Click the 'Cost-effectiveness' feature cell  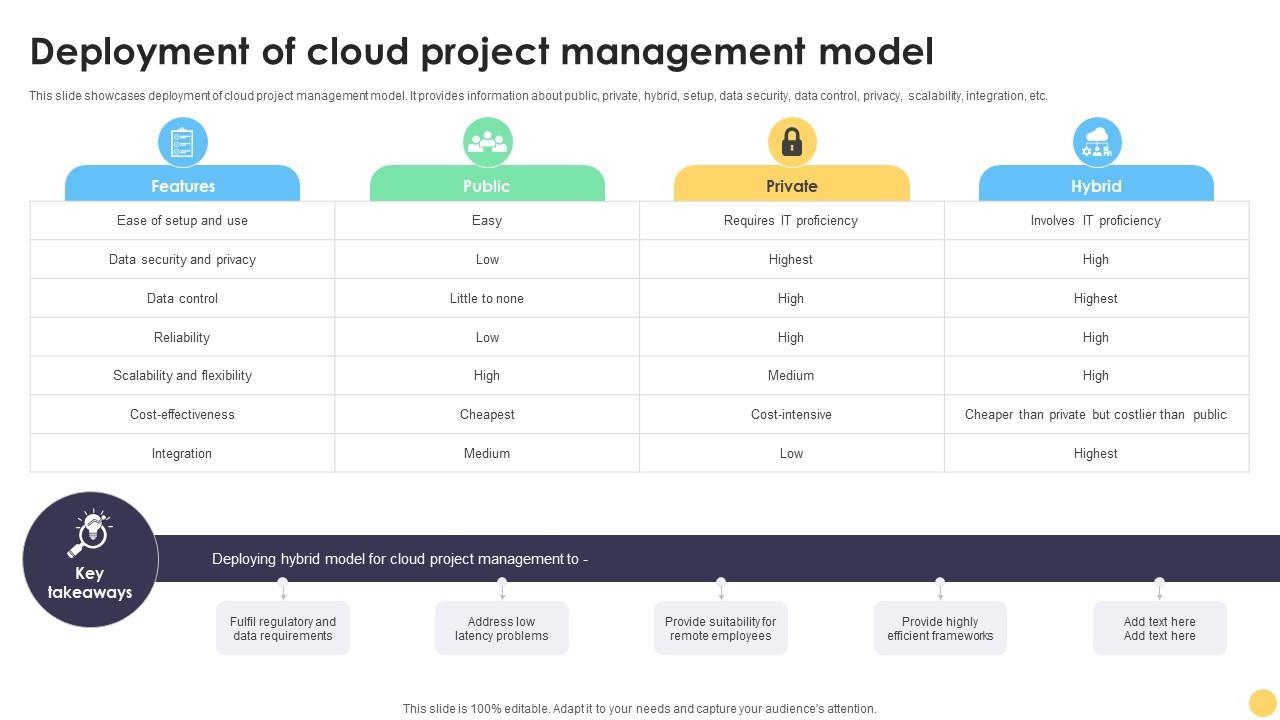[182, 414]
